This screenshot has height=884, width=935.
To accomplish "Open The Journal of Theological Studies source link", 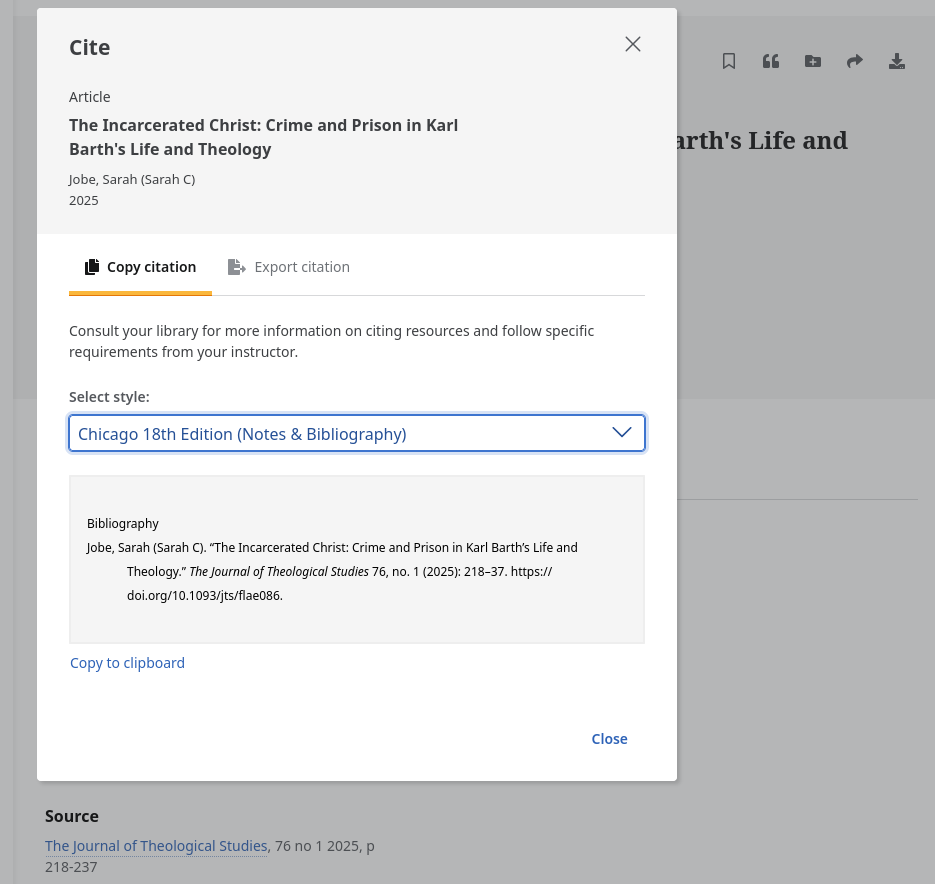I will (156, 845).
